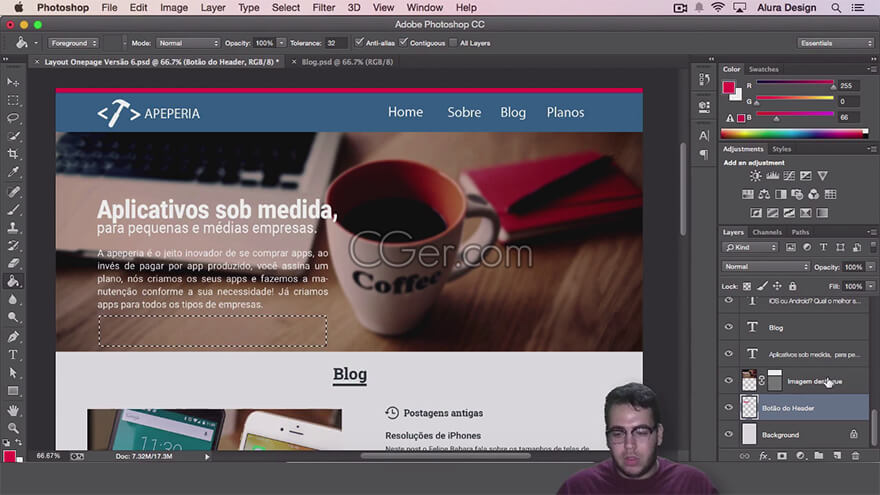Open the Layer menu
880x495 pixels.
[x=213, y=8]
